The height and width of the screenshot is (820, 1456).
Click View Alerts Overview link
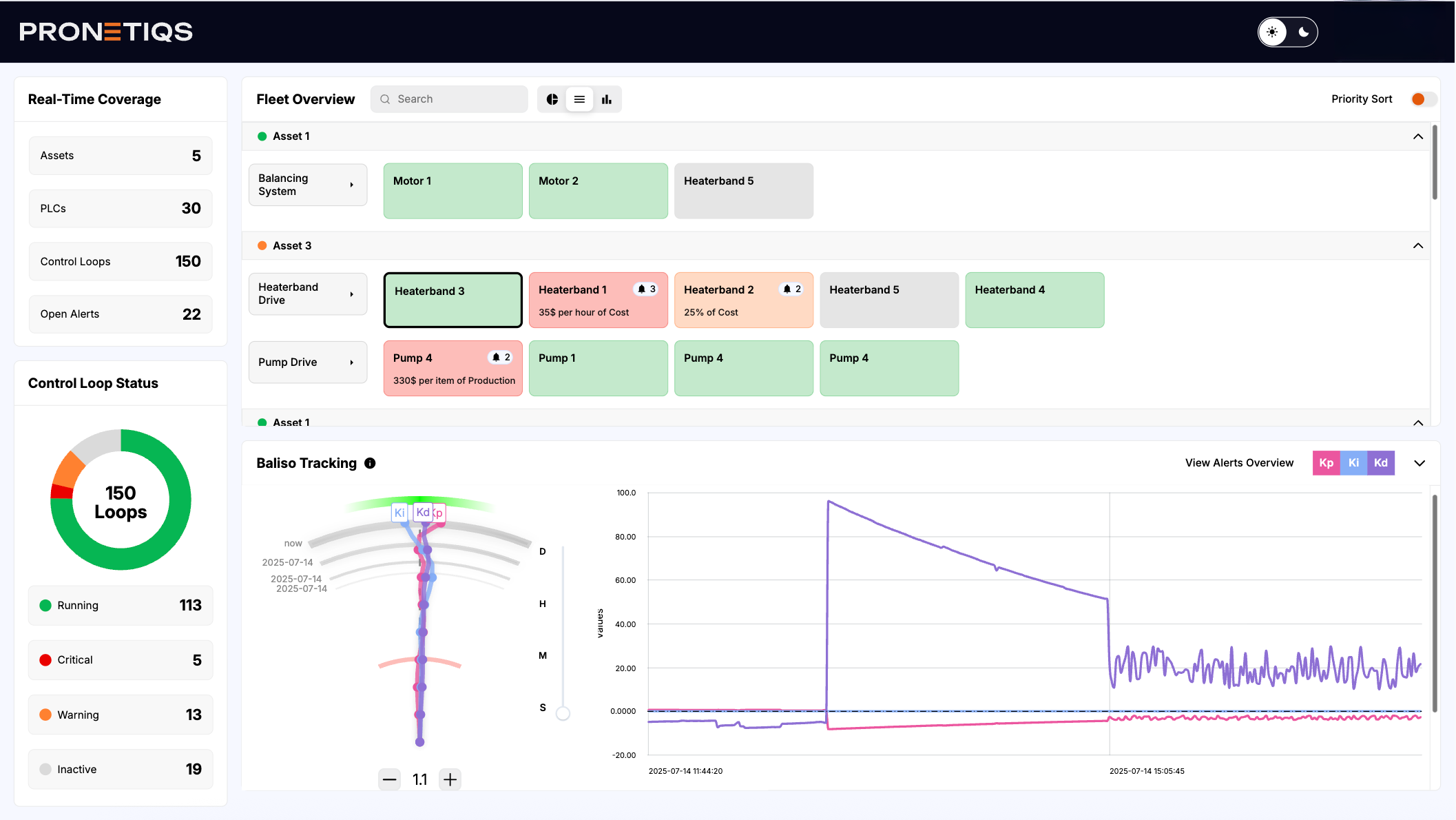click(1238, 463)
